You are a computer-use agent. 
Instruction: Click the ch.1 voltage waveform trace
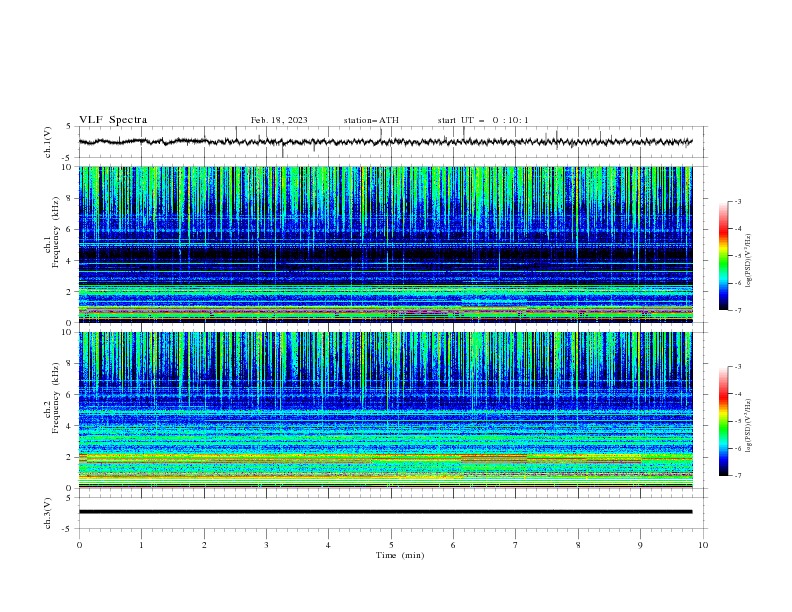point(385,142)
